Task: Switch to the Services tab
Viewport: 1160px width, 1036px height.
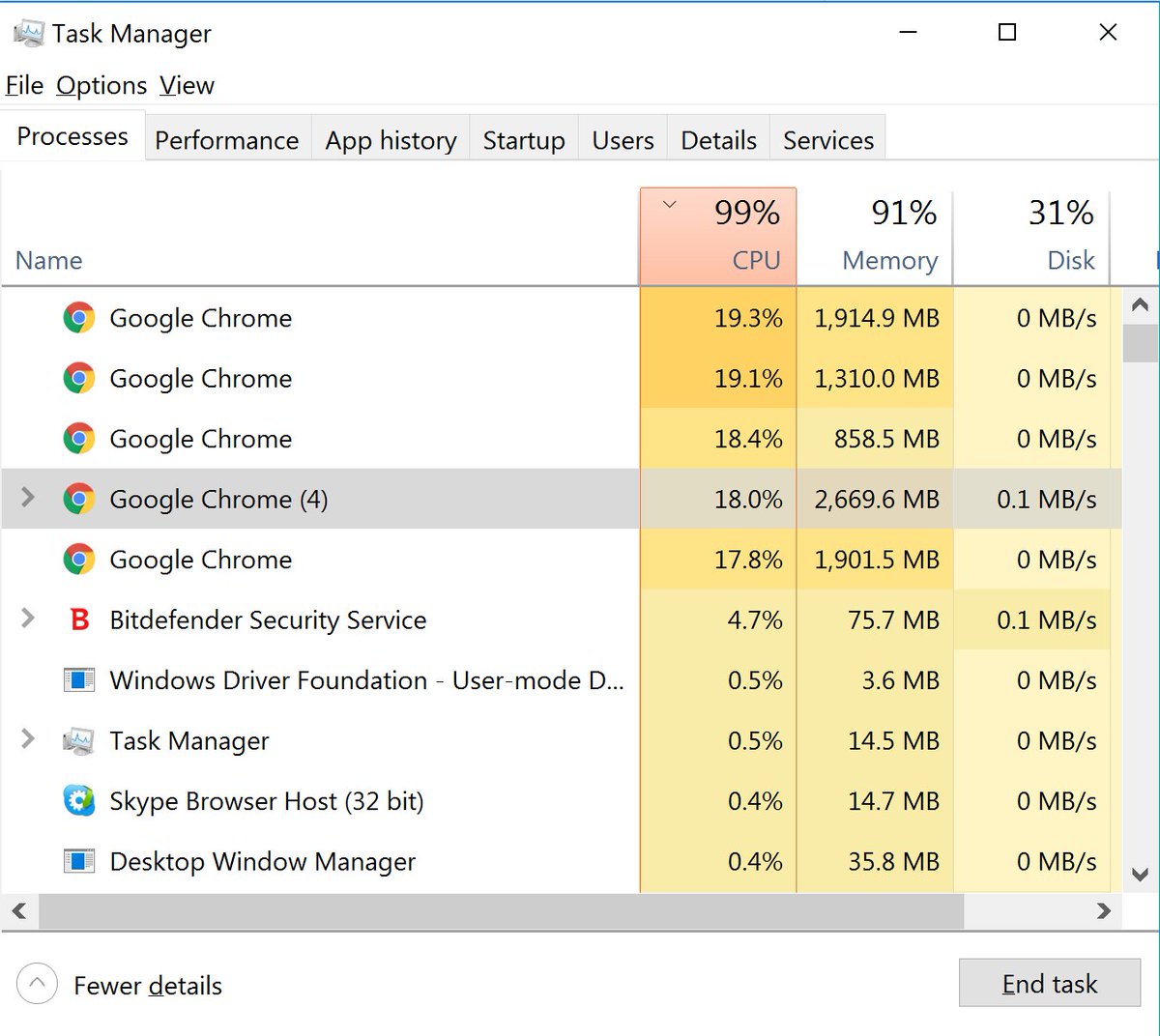Action: pyautogui.click(x=828, y=140)
